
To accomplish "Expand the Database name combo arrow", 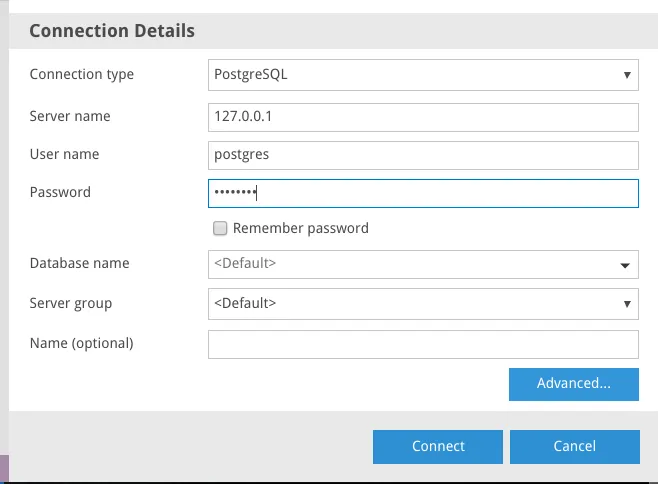I will tap(626, 265).
